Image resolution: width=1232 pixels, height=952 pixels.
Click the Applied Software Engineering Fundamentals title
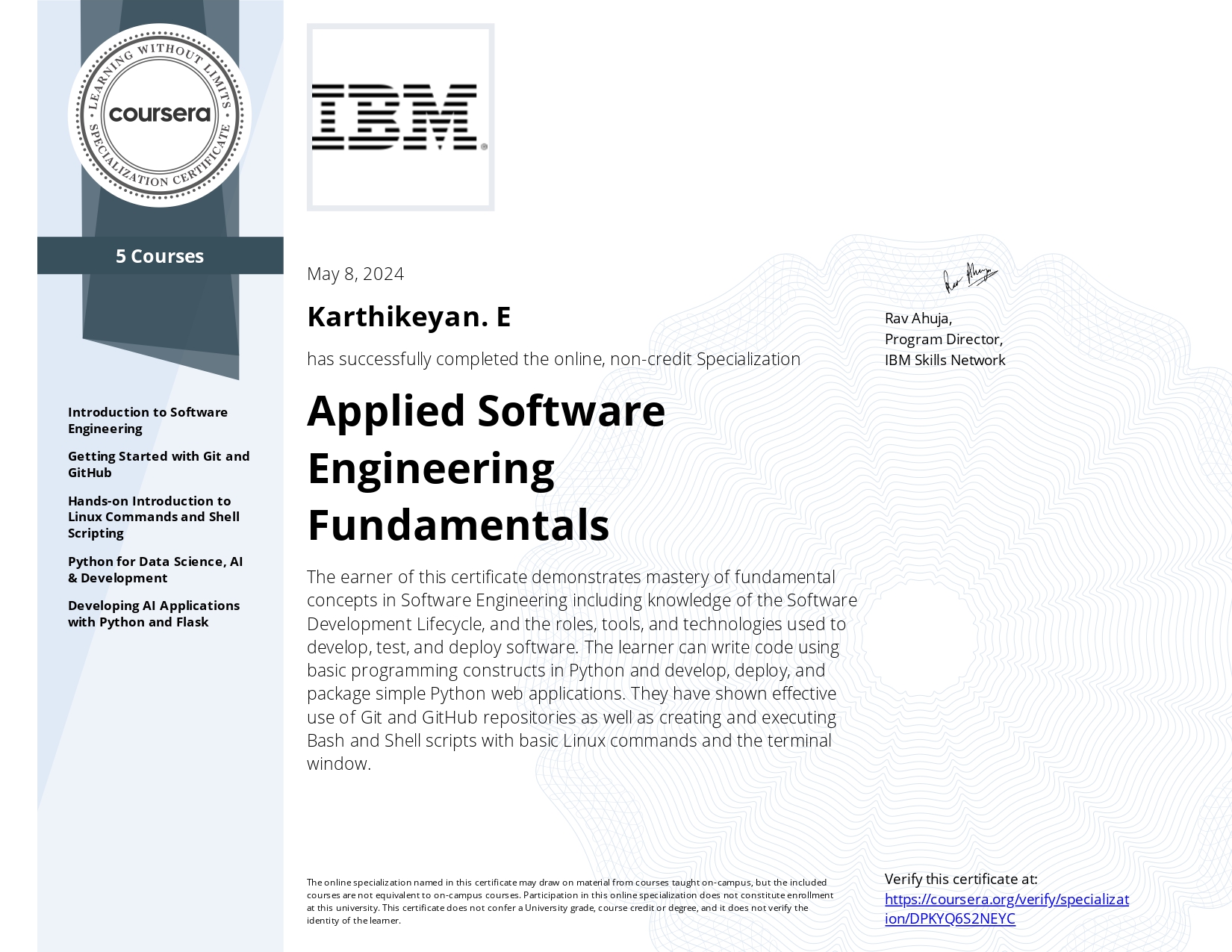485,467
